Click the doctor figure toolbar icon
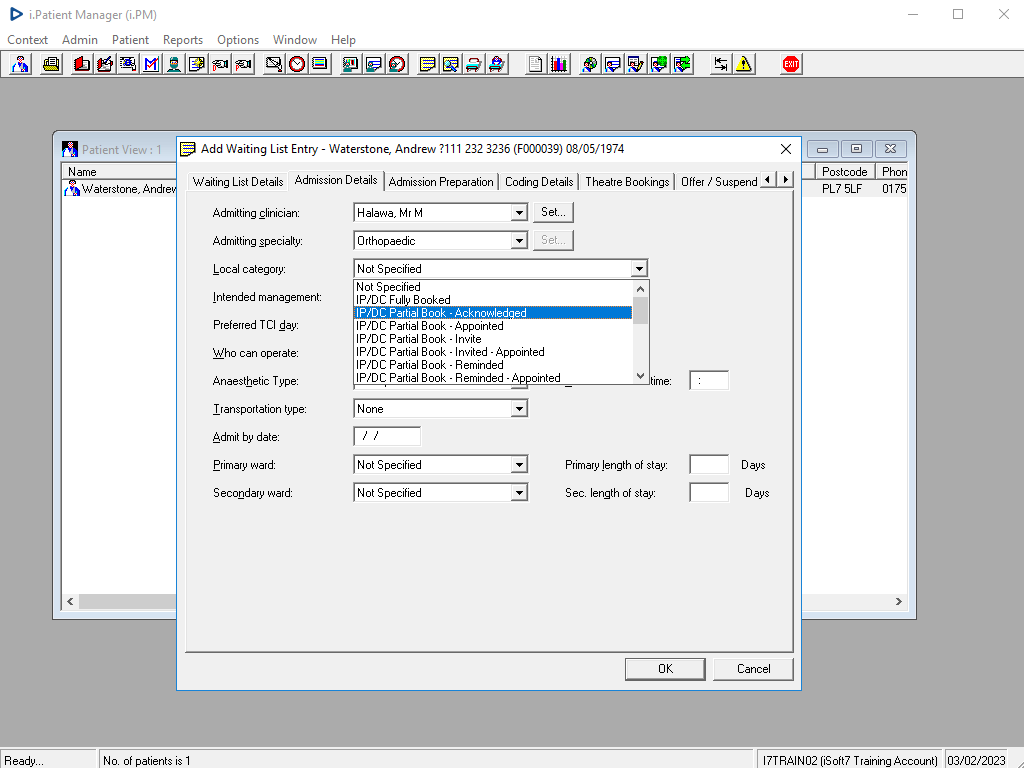This screenshot has height=768, width=1024. coord(20,64)
